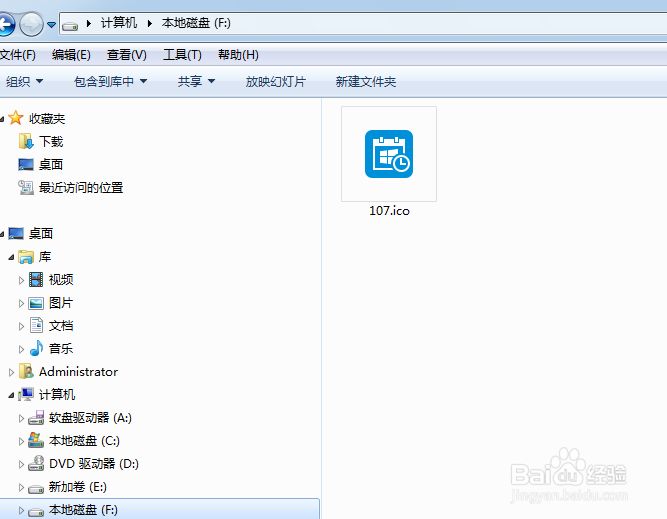Open 下载 in favorites
Viewport: 667px width, 519px height.
coord(51,142)
